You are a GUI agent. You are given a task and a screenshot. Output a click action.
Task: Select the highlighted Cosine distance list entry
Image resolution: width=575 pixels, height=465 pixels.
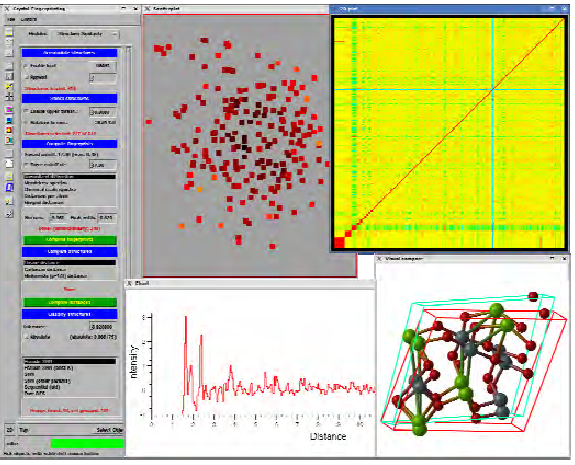point(69,263)
